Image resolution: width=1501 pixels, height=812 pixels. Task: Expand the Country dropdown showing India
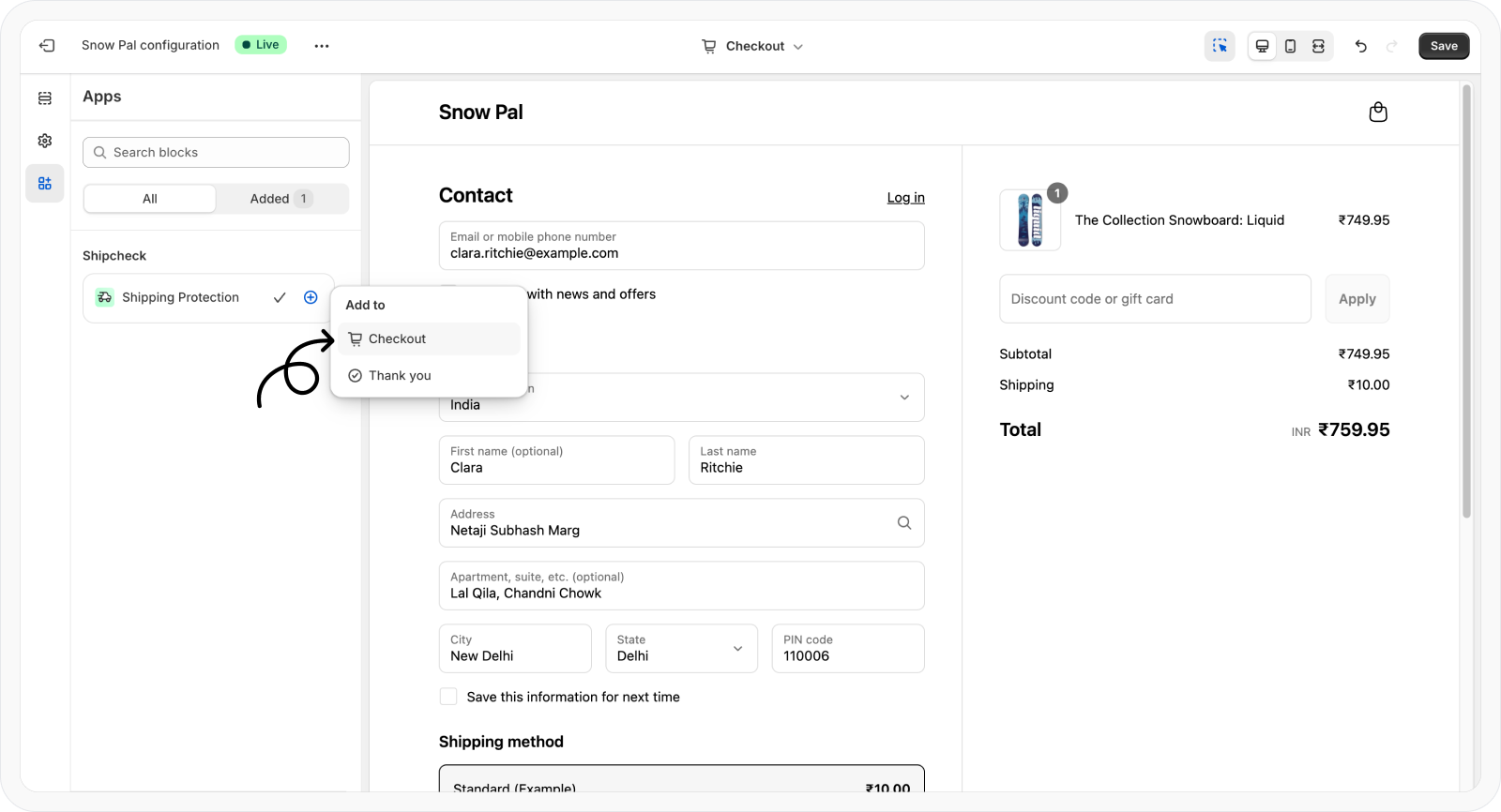point(681,398)
